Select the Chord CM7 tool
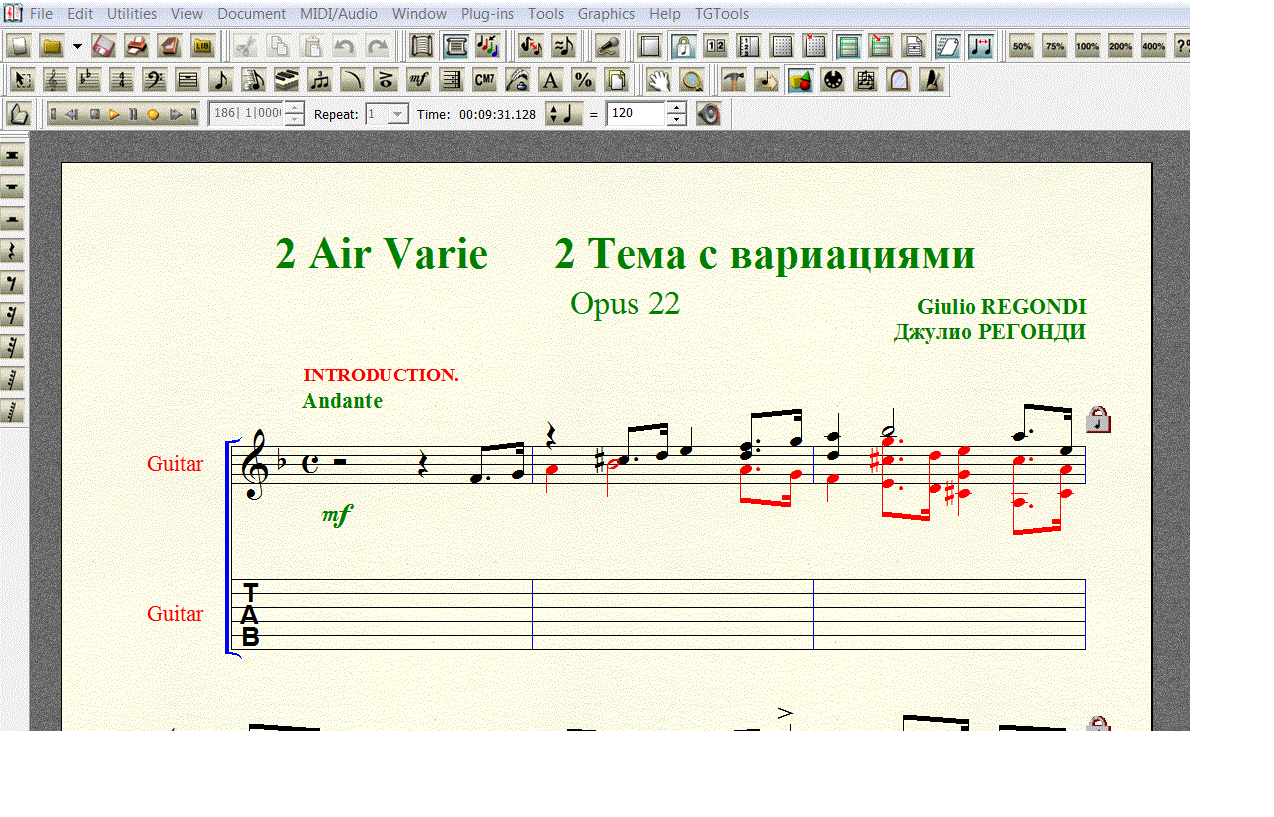The height and width of the screenshot is (817, 1274). point(484,79)
